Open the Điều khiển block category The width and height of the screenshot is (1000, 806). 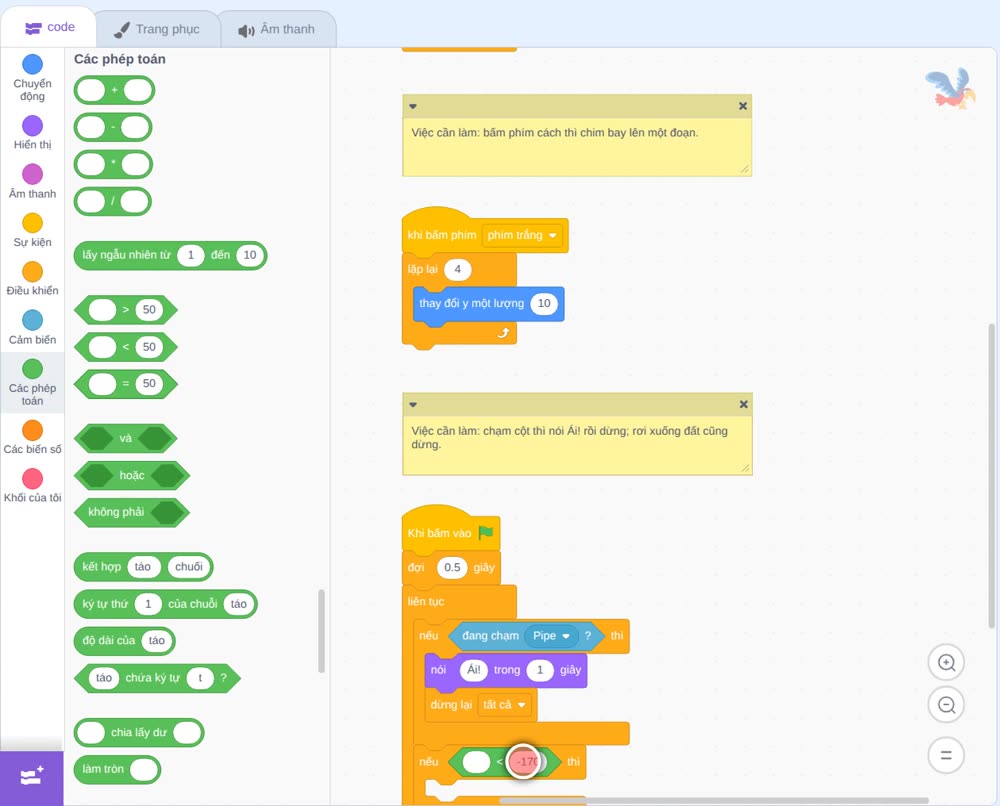click(x=32, y=279)
